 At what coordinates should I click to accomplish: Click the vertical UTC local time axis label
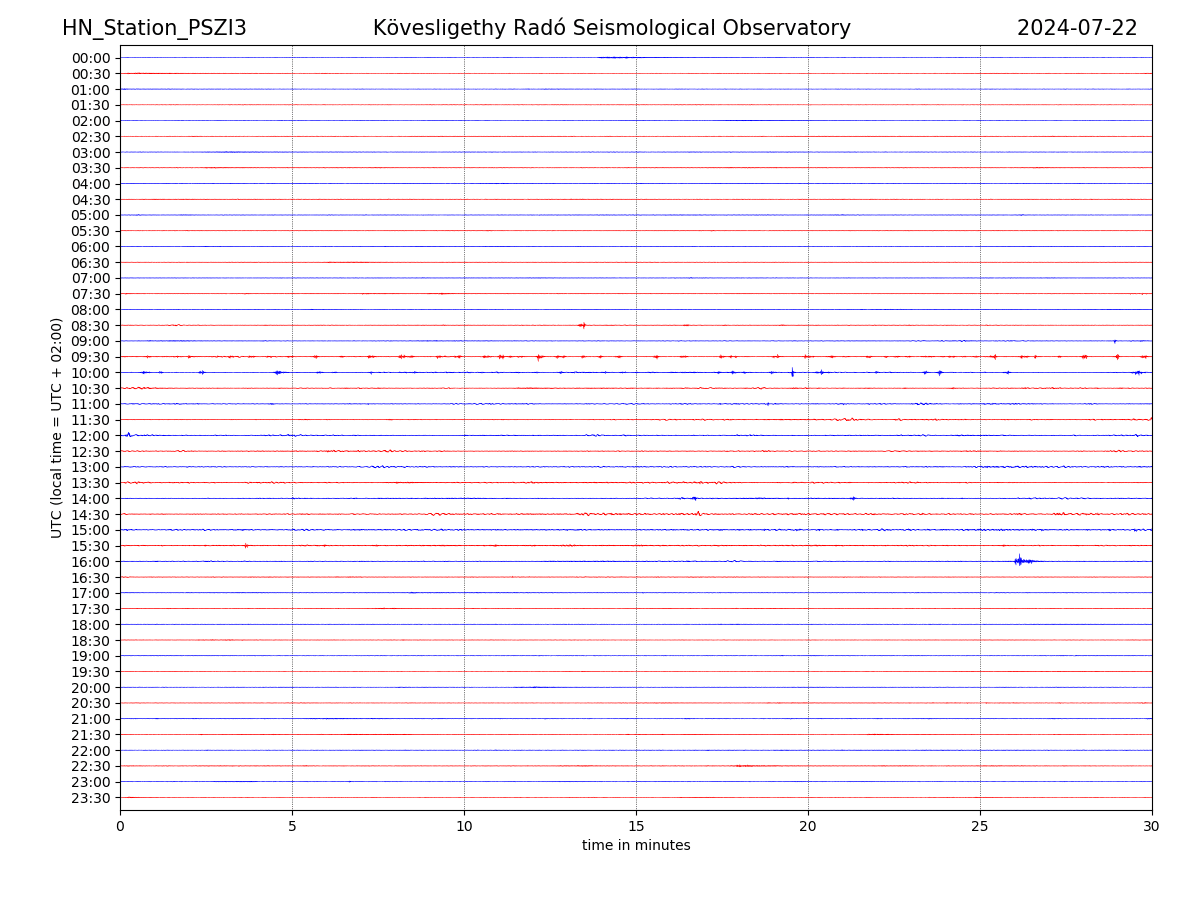57,427
